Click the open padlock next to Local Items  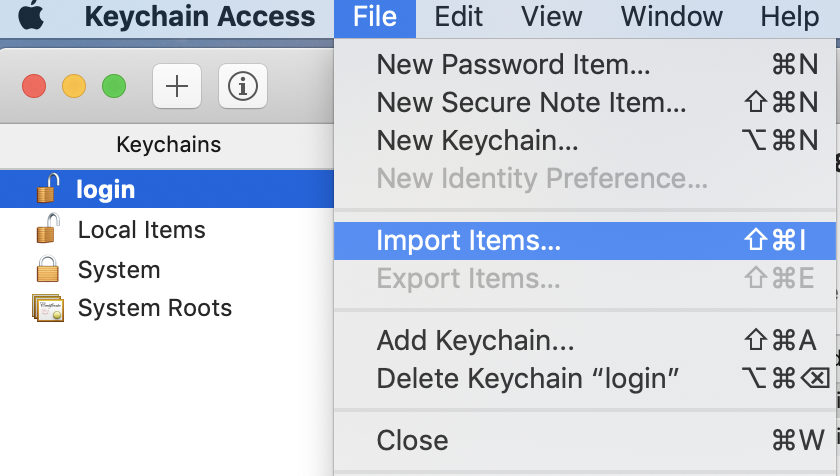pos(48,229)
